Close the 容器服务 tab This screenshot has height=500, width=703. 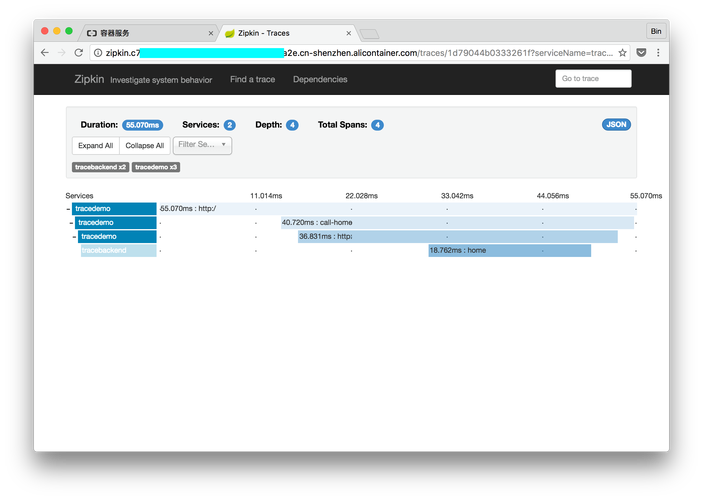click(x=211, y=33)
